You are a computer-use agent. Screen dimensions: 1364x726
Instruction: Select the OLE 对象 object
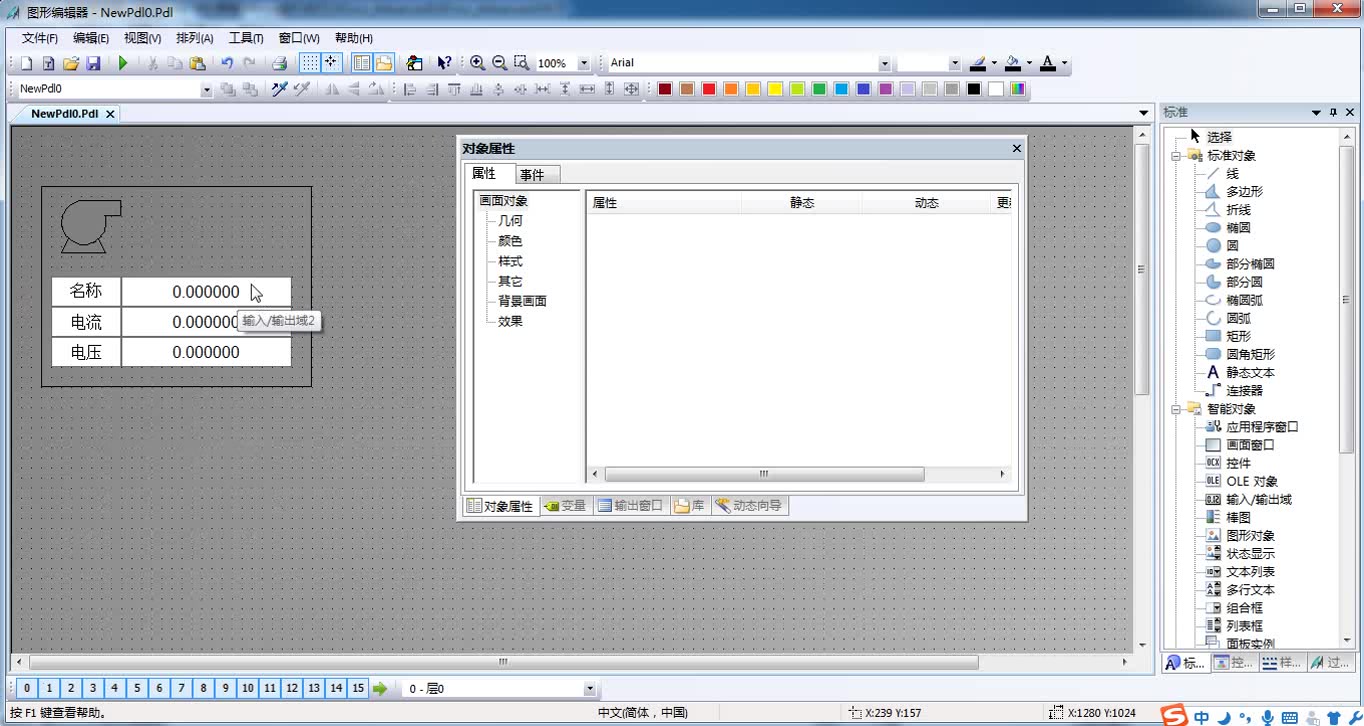(1252, 481)
